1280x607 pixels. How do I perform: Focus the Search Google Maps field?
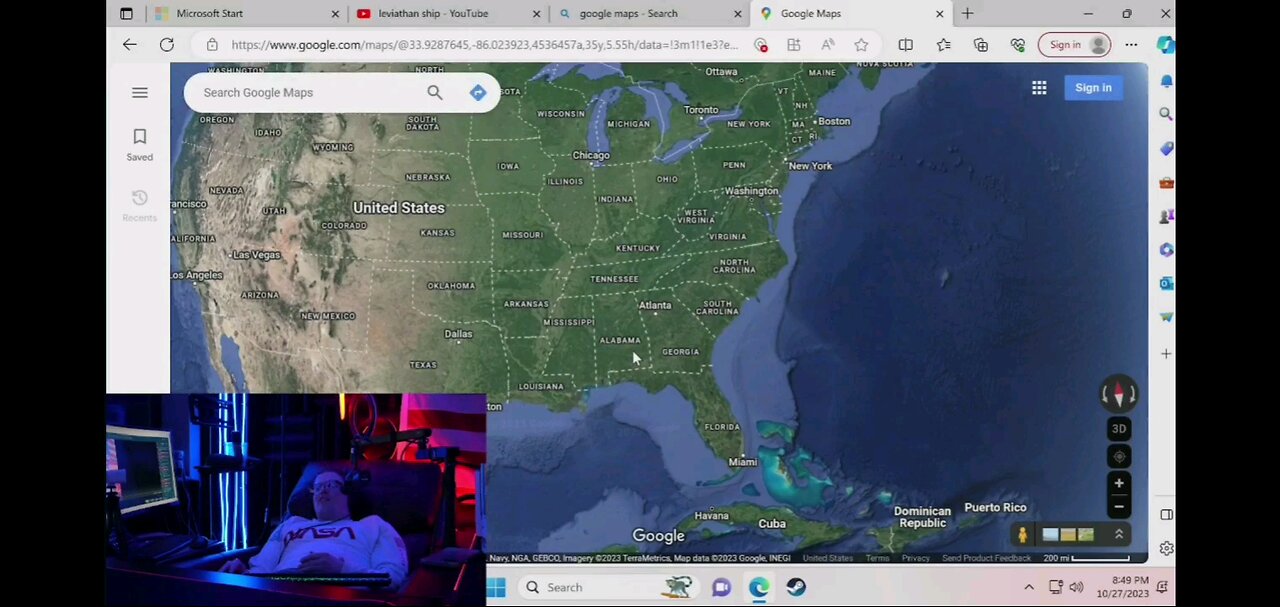[305, 92]
